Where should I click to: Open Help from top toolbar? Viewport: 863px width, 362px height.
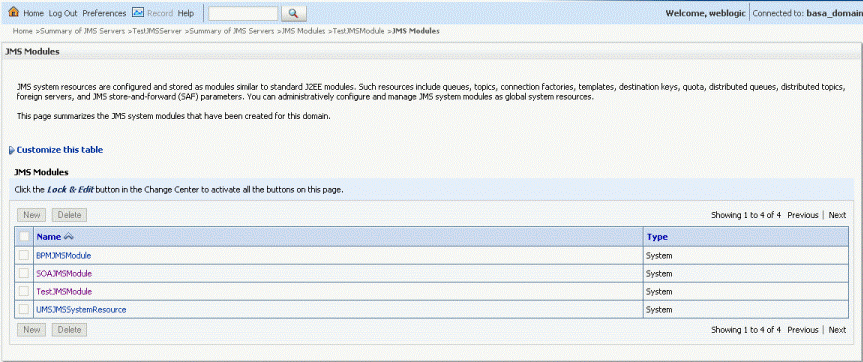coord(186,13)
